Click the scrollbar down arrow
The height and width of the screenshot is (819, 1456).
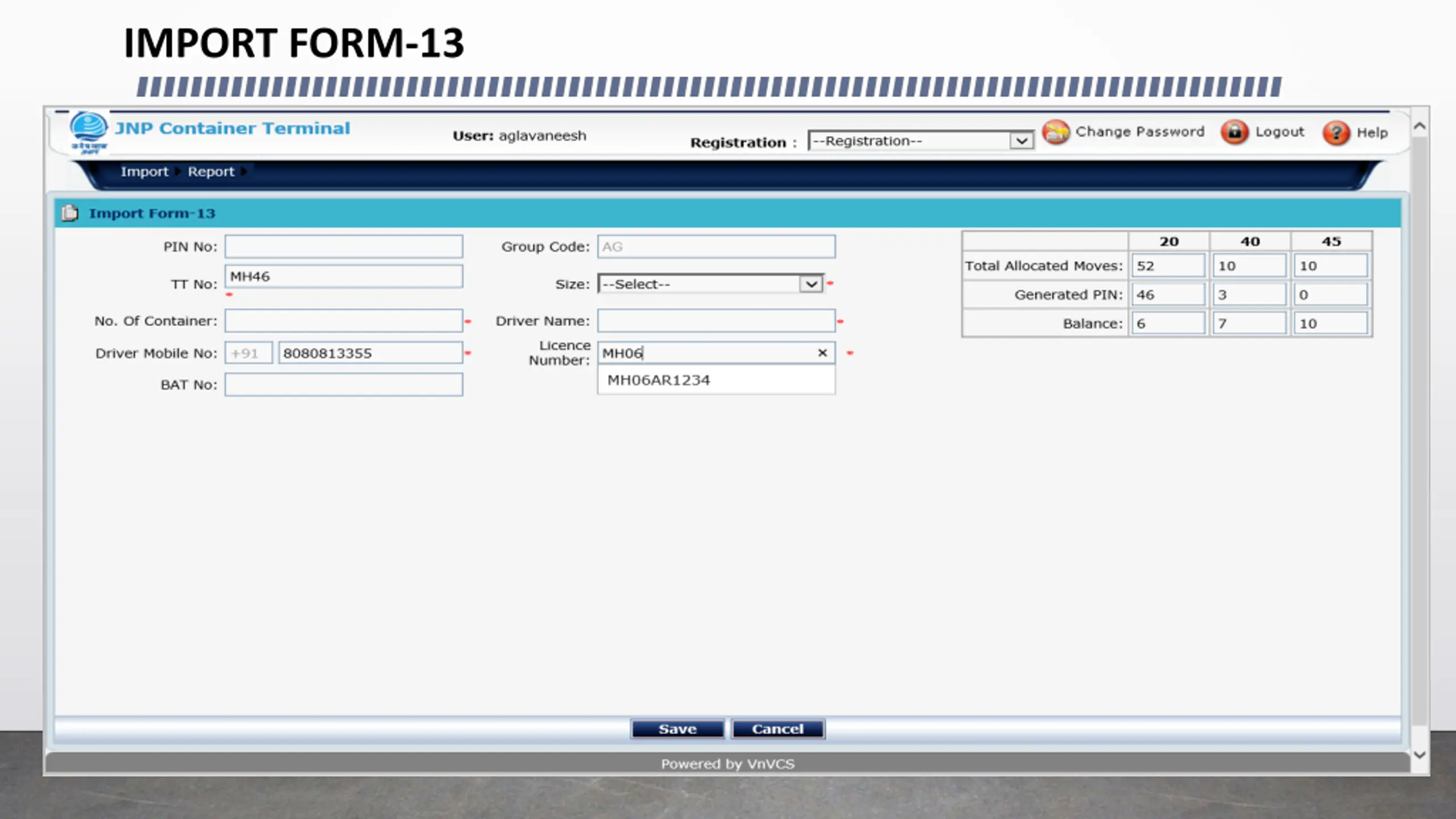click(1420, 755)
